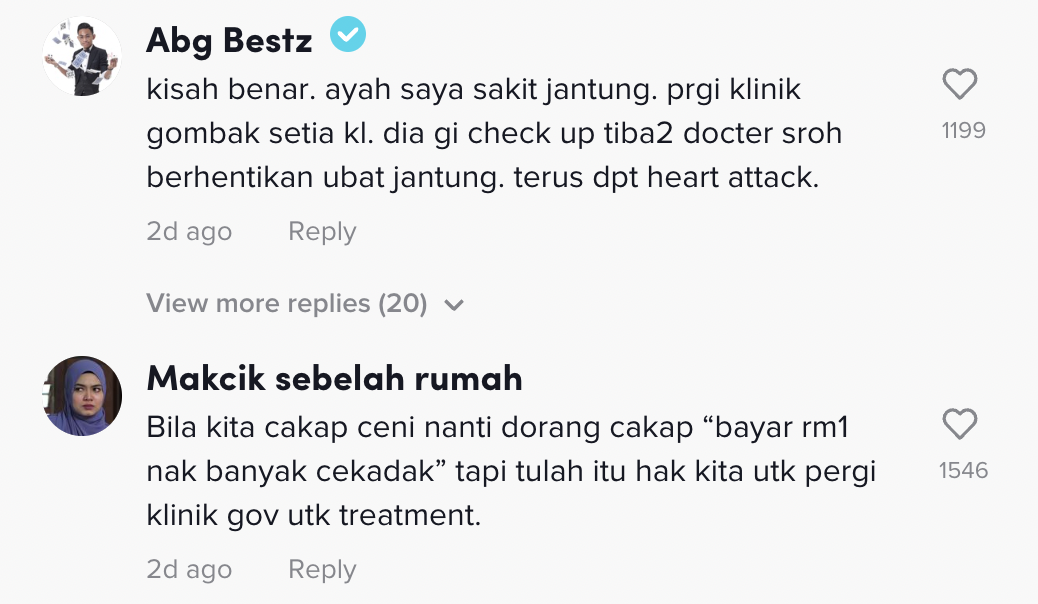Click the blue verified badge beside Abg Bestz
This screenshot has height=604, width=1038.
coord(349,37)
